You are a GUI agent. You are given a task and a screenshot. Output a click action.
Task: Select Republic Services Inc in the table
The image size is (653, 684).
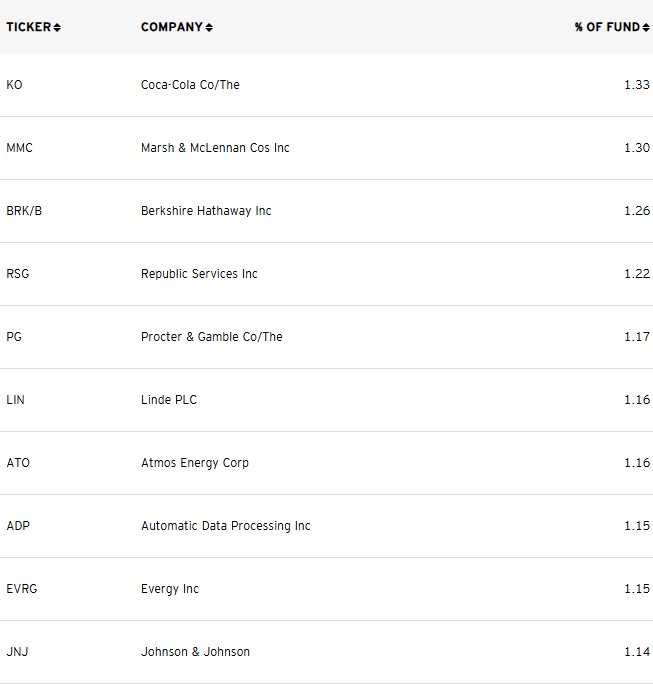tap(199, 274)
